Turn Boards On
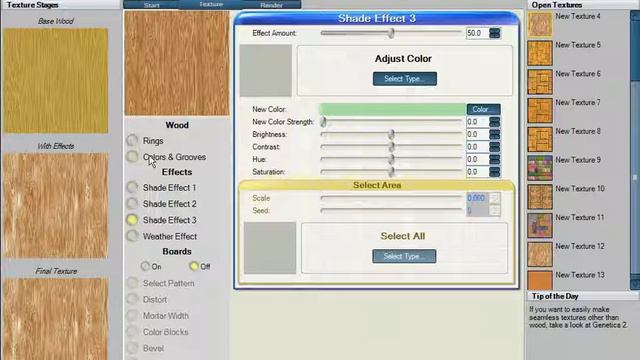The height and width of the screenshot is (360, 640). [145, 267]
